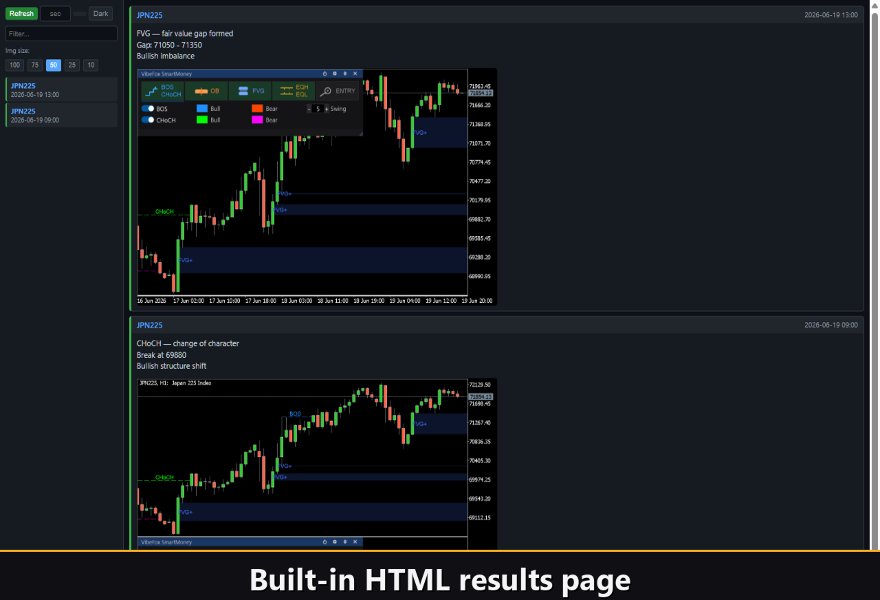
Task: Open the EQH EQL tab
Action: pos(294,91)
